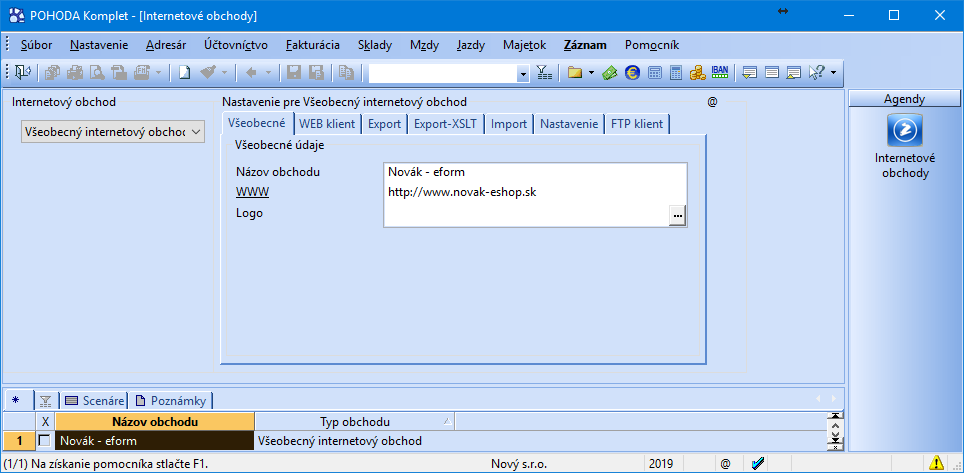
Task: Click the filter icon tab above table
Action: (45, 400)
